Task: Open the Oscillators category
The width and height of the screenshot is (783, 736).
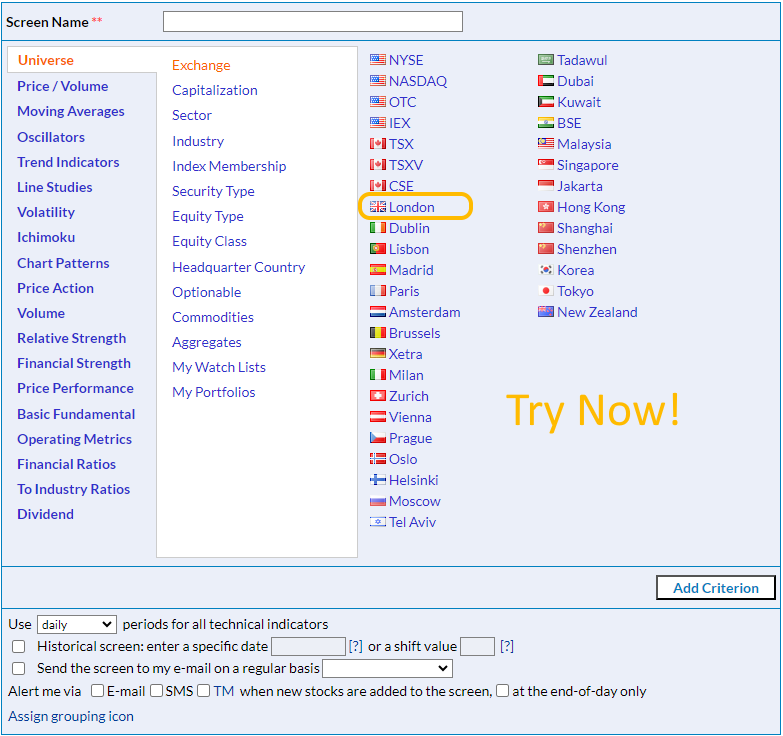Action: point(51,137)
